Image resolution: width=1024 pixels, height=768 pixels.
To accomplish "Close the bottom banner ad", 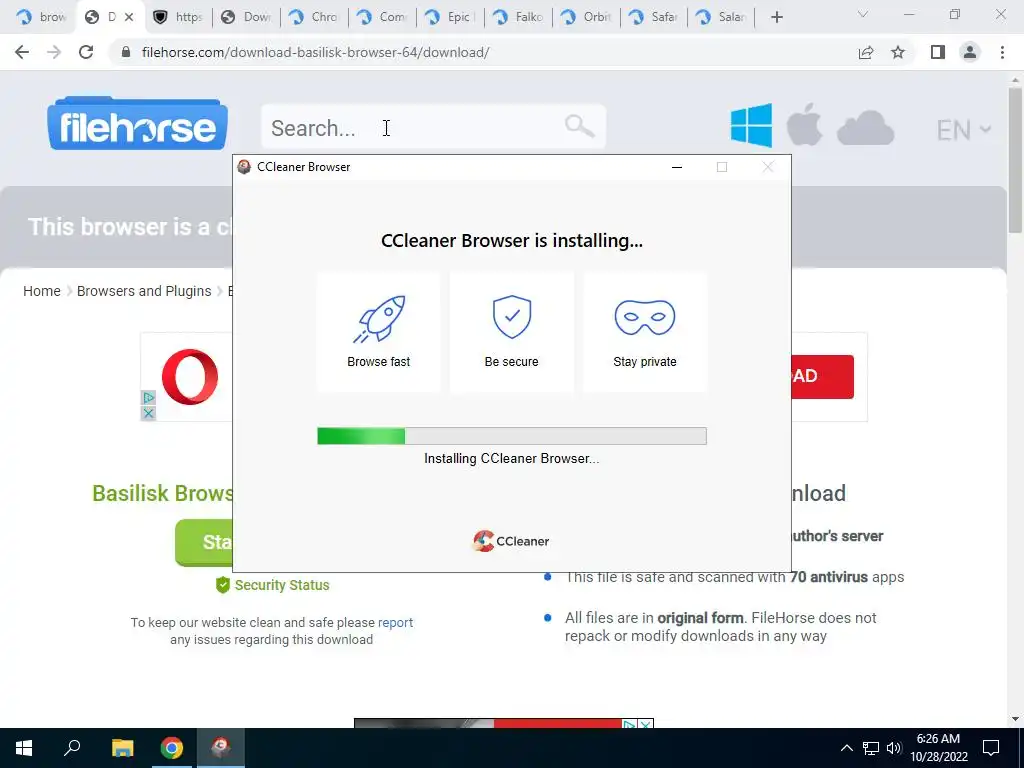I will (645, 724).
